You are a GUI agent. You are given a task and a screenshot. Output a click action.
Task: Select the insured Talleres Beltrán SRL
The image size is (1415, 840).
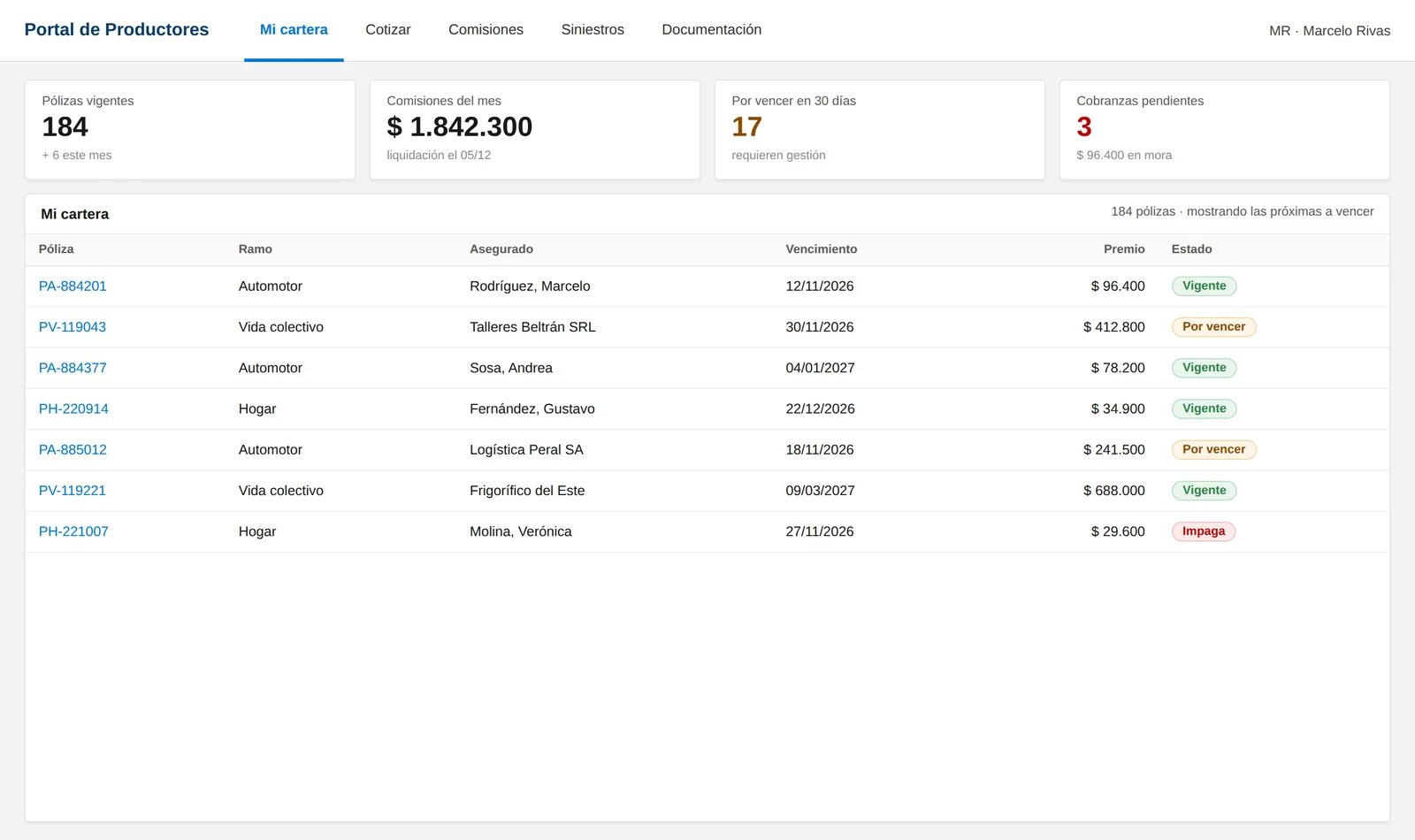pos(532,327)
